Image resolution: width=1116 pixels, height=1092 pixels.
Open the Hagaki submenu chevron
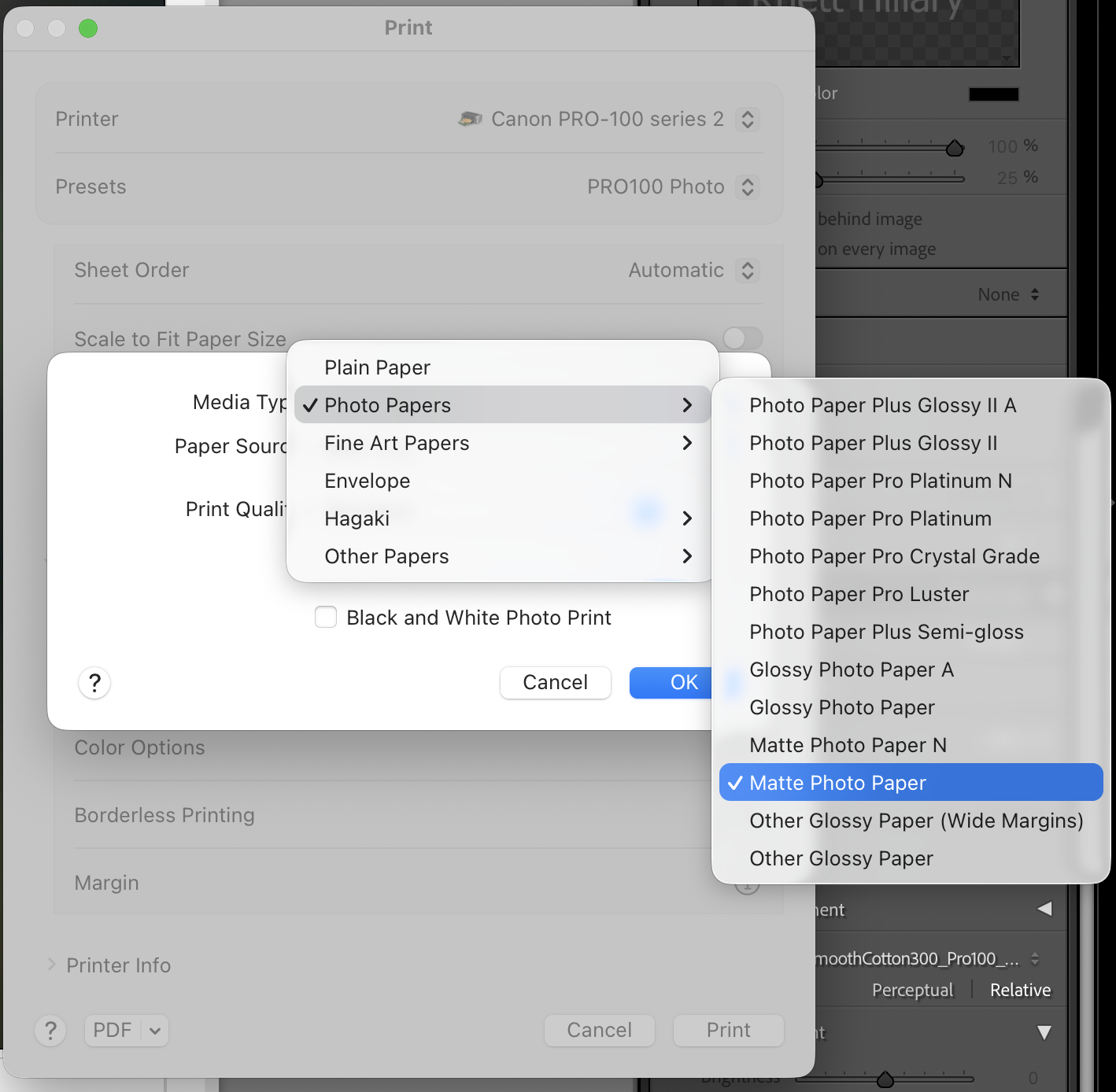[687, 518]
